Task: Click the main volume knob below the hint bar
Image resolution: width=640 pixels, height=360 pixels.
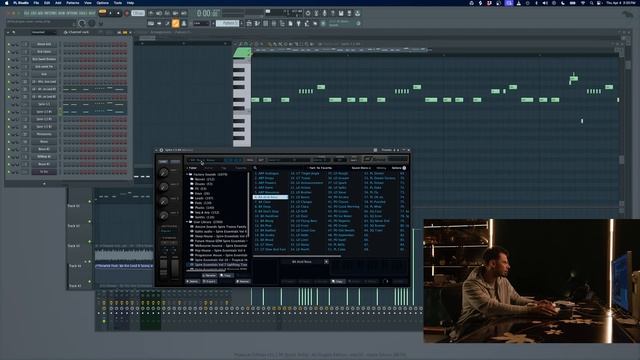Action: pyautogui.click(x=82, y=24)
